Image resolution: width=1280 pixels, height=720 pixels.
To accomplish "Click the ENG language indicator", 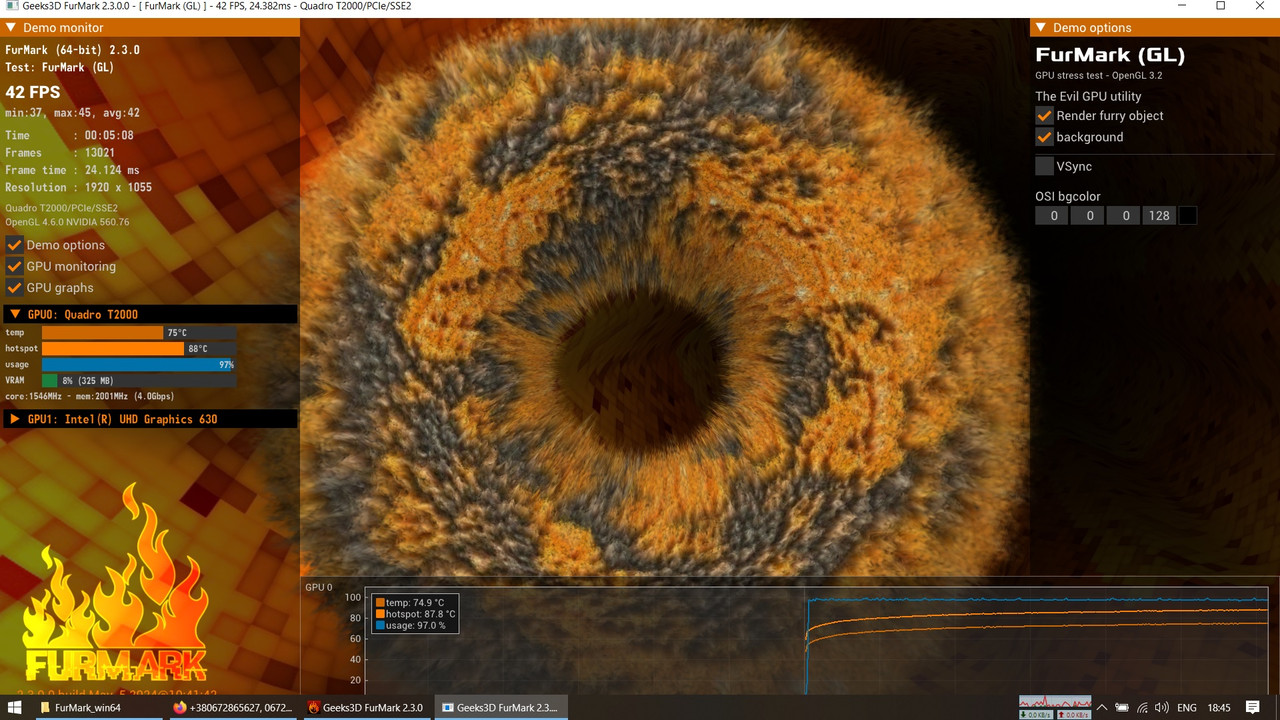I will [1187, 707].
